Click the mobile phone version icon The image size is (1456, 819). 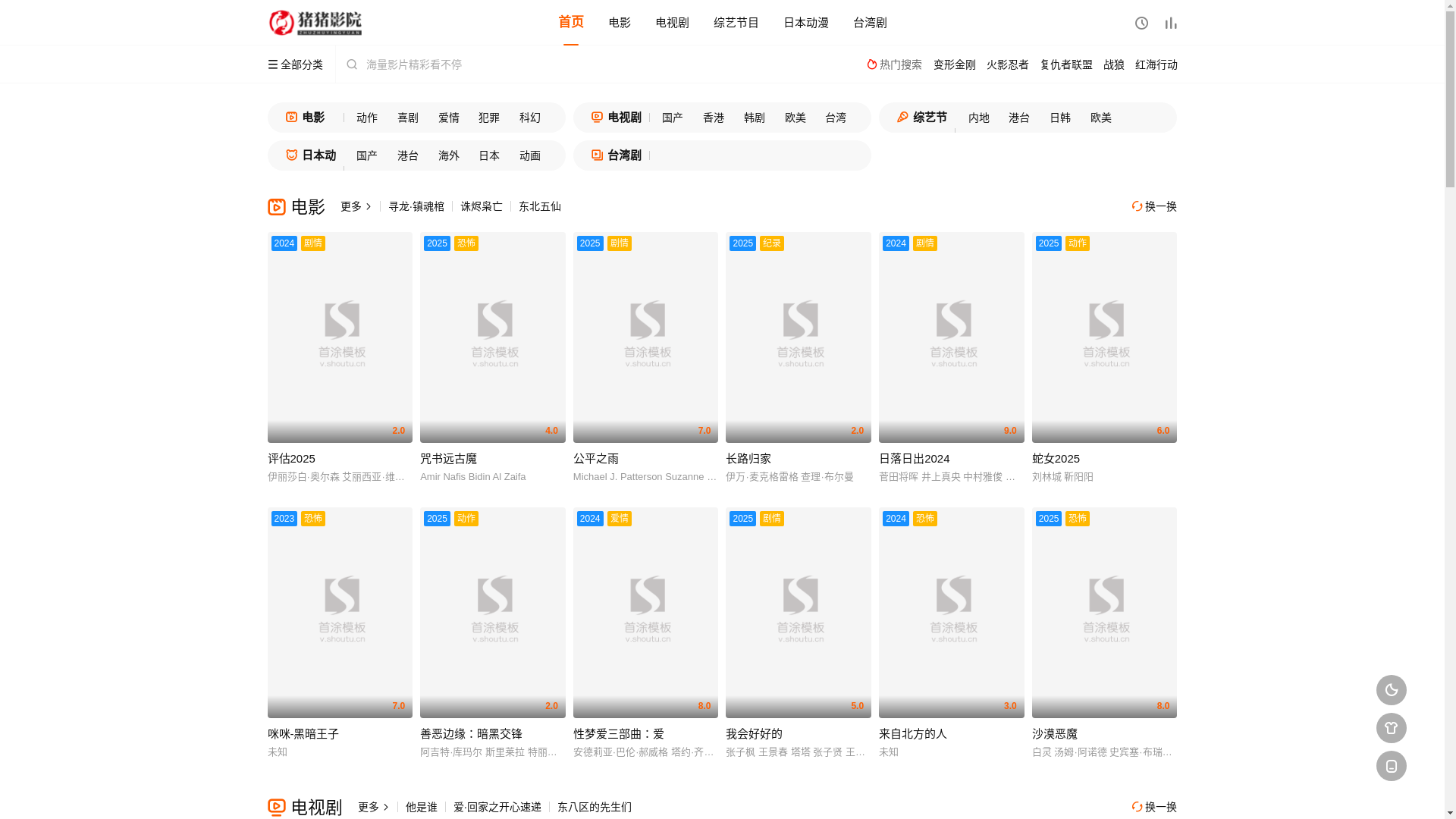[1391, 766]
